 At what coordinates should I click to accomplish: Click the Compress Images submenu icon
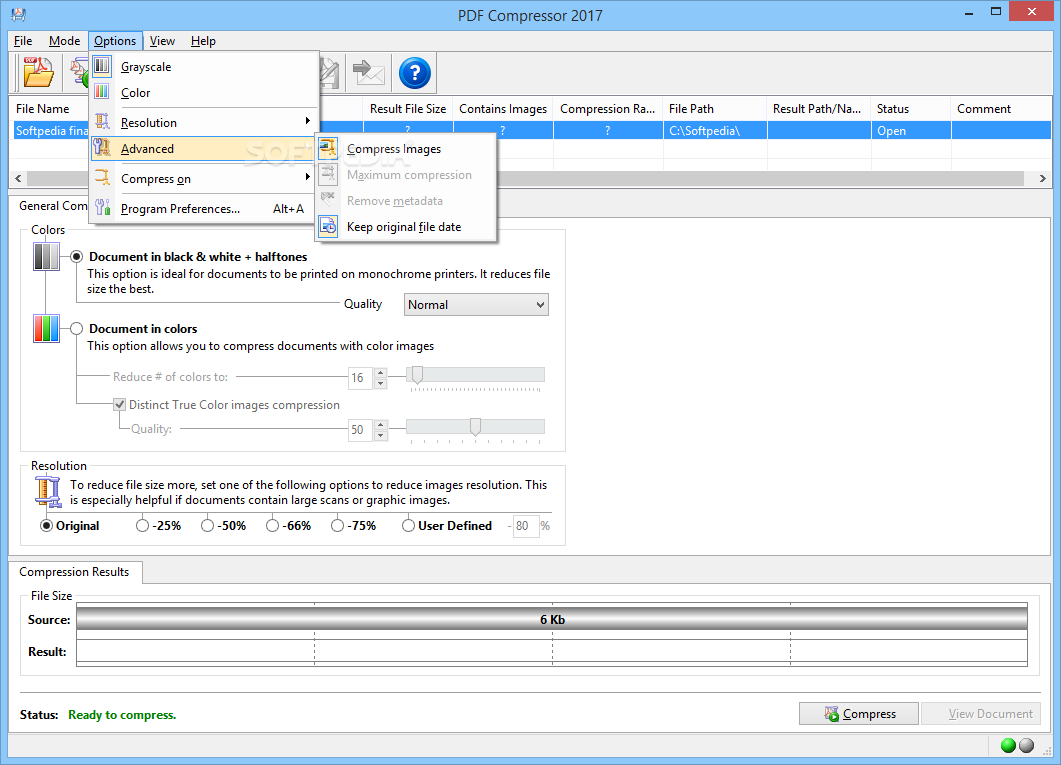click(328, 148)
